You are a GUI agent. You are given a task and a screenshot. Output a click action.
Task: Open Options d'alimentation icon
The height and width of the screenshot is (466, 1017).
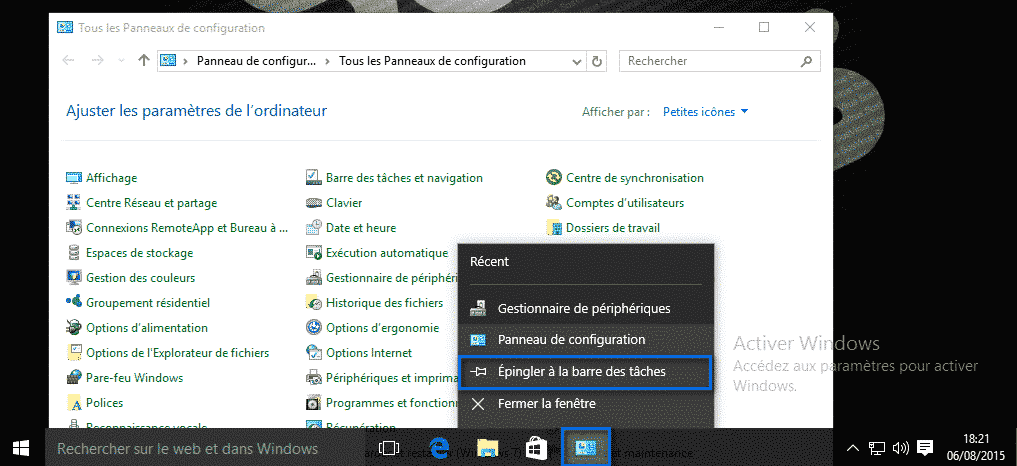click(74, 328)
